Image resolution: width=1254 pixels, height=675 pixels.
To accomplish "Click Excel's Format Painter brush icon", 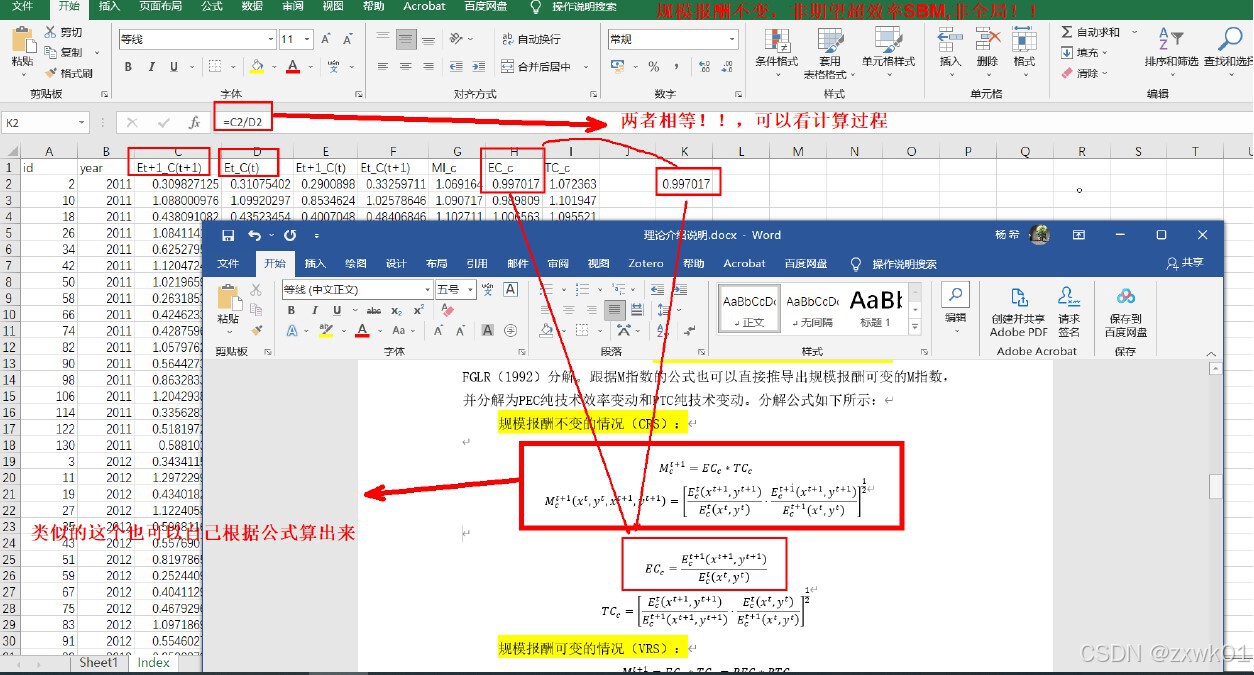I will (x=50, y=73).
